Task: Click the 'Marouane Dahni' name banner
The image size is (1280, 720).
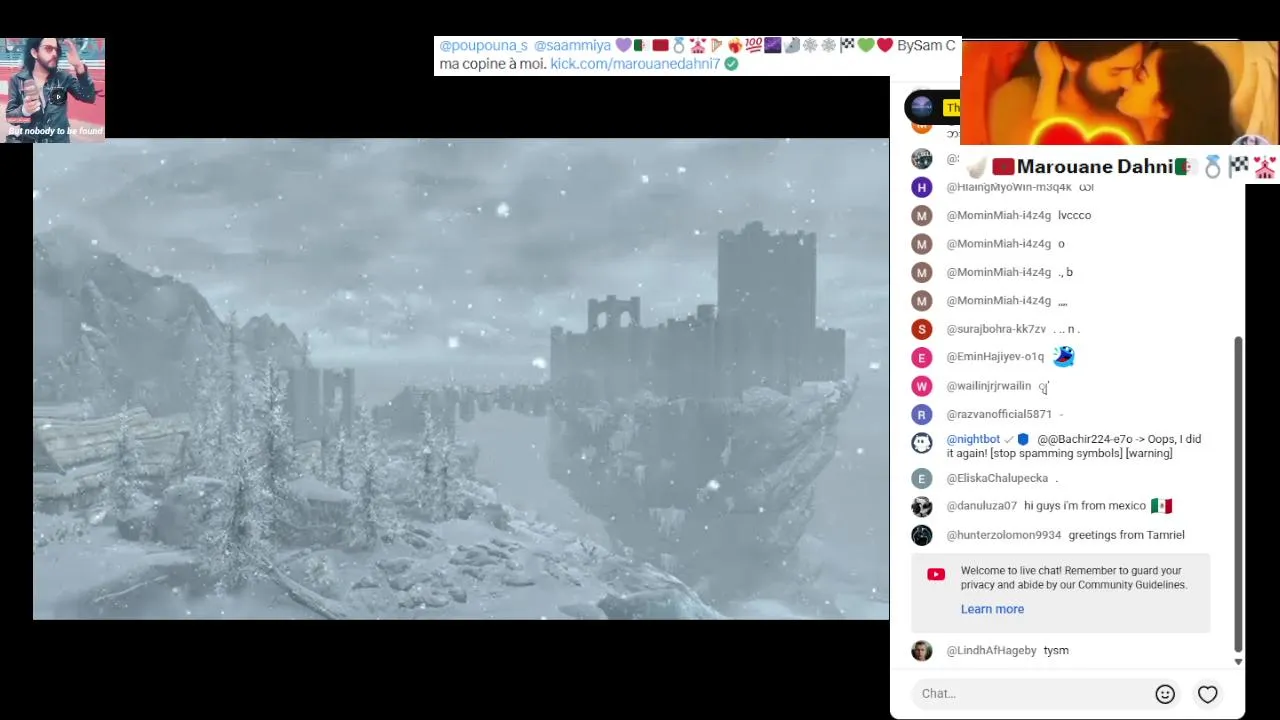Action: pos(1119,166)
